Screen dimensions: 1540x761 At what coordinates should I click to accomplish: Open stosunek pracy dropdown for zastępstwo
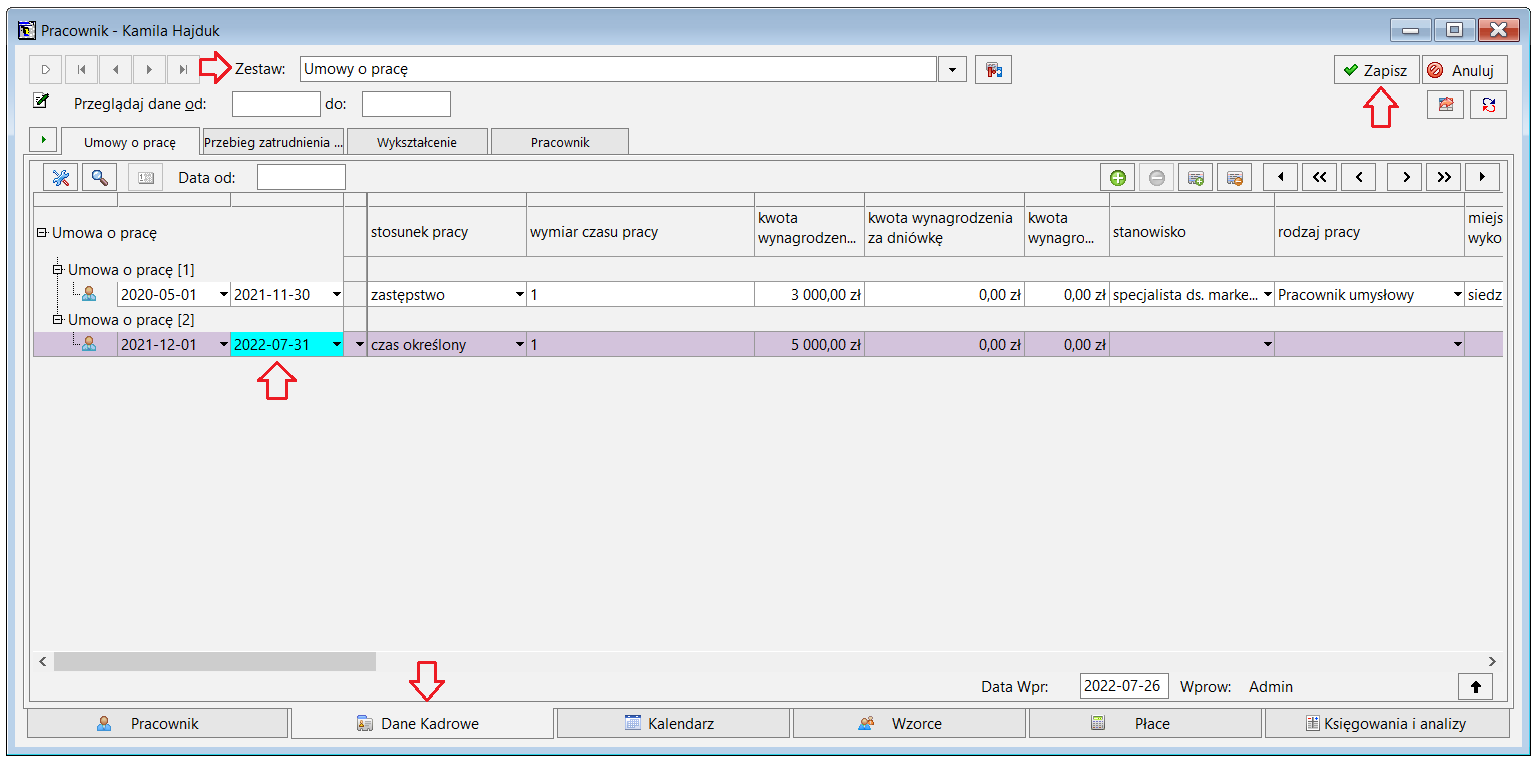[519, 295]
